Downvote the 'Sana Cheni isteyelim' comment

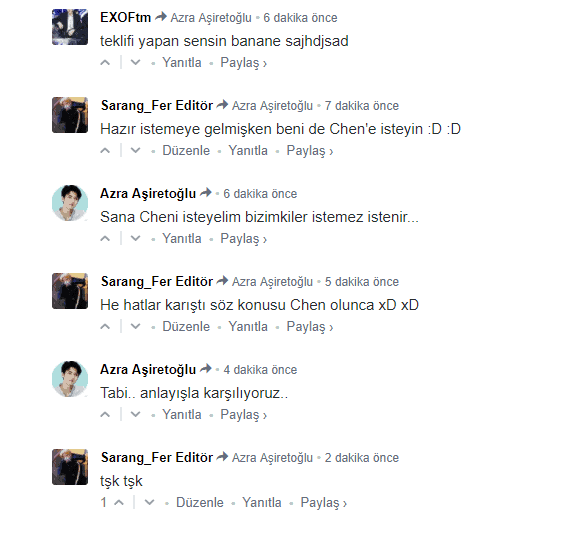click(x=135, y=239)
